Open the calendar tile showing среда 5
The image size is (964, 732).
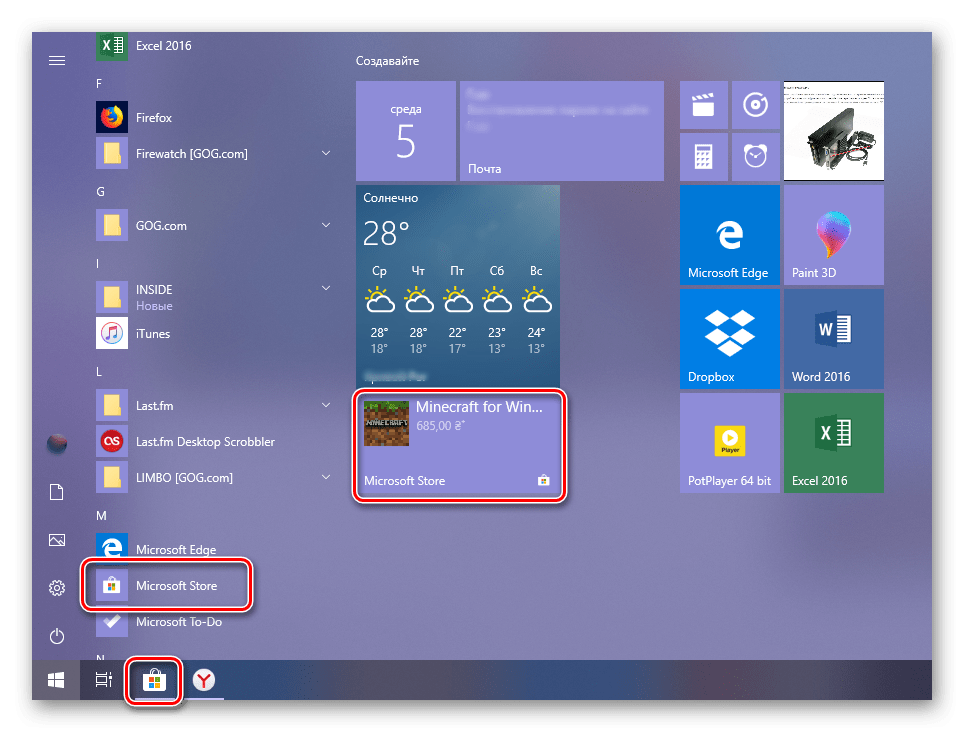[x=406, y=131]
